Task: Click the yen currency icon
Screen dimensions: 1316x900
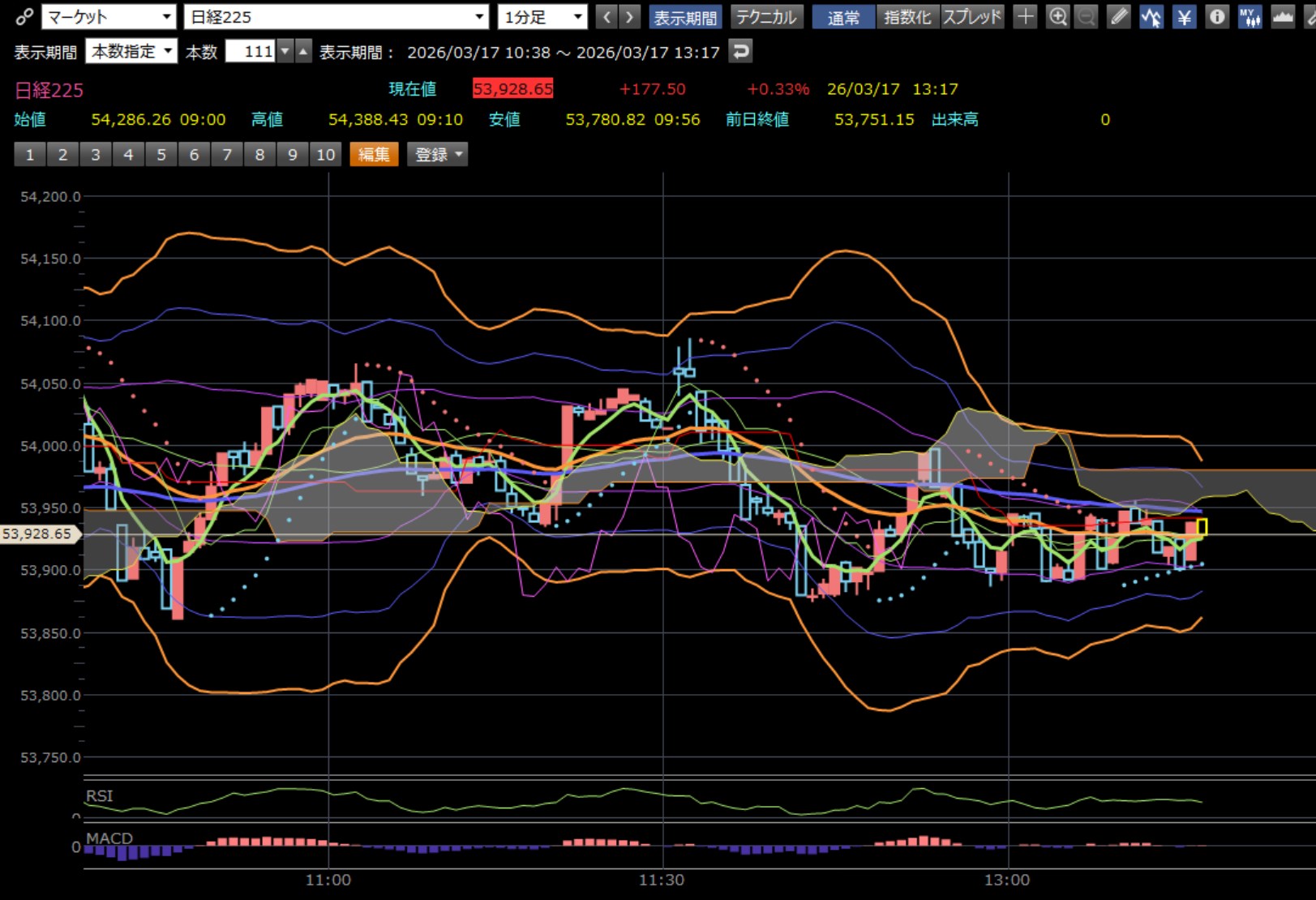Action: (1184, 17)
